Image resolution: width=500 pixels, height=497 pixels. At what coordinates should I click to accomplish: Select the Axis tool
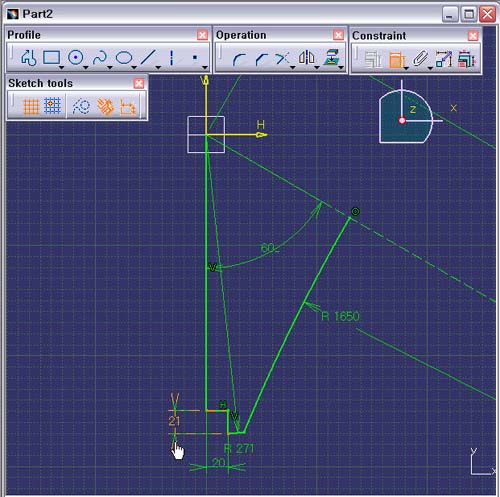click(171, 58)
